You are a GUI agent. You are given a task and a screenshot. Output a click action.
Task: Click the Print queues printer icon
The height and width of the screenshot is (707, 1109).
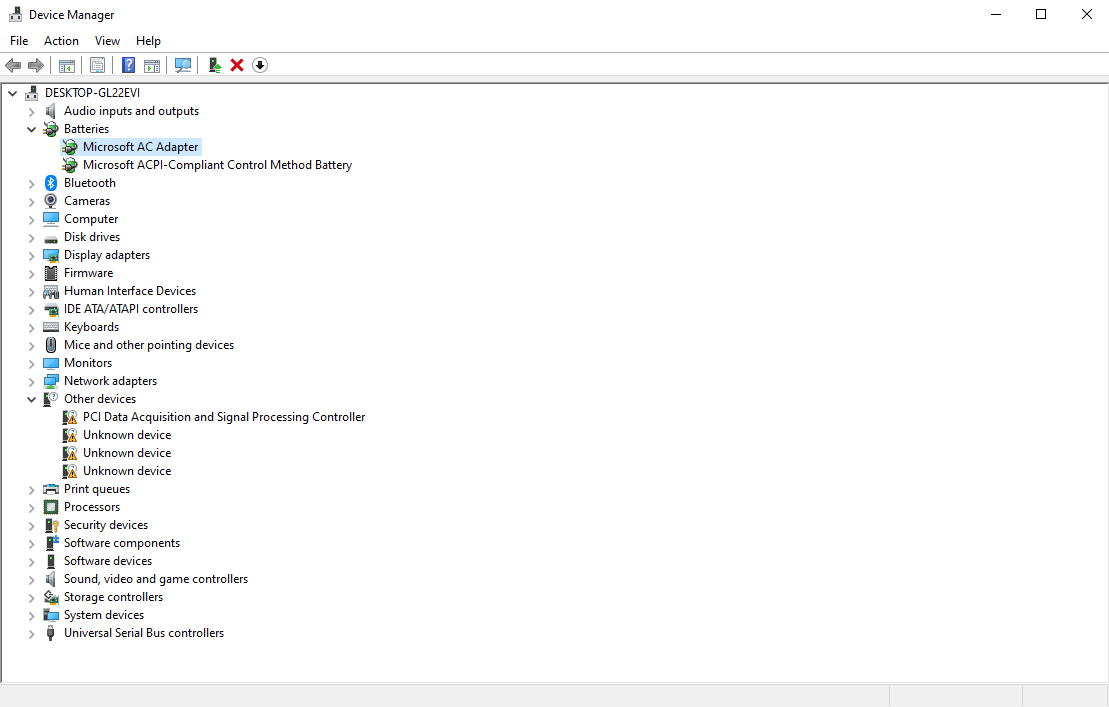point(51,489)
